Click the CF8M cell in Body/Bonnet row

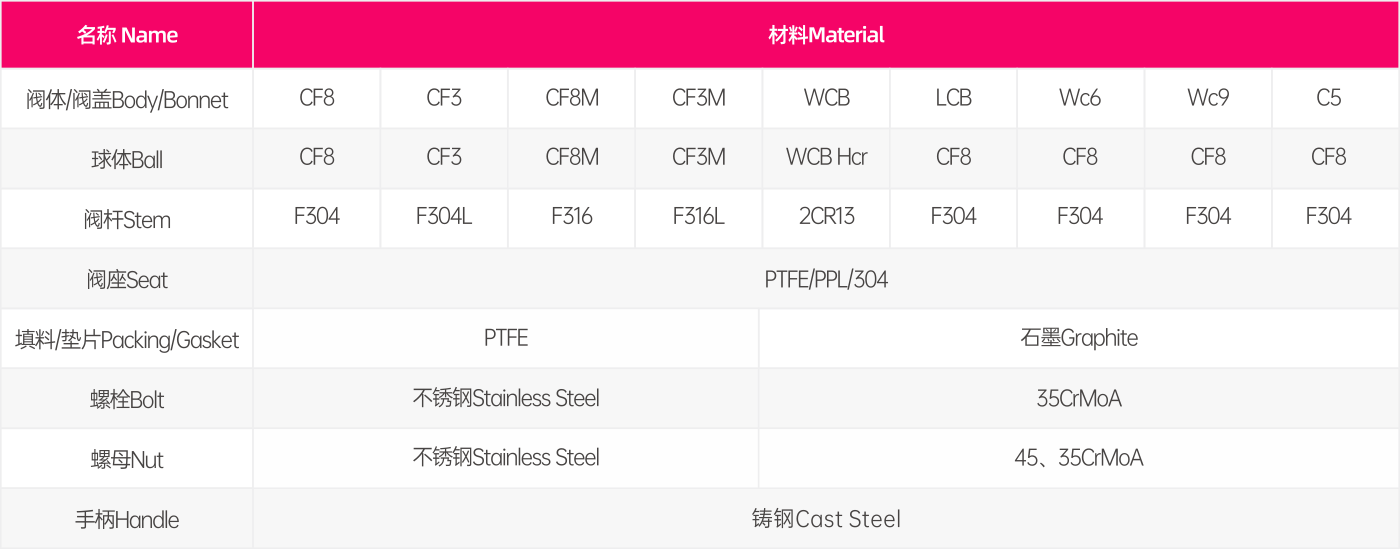[x=572, y=99]
